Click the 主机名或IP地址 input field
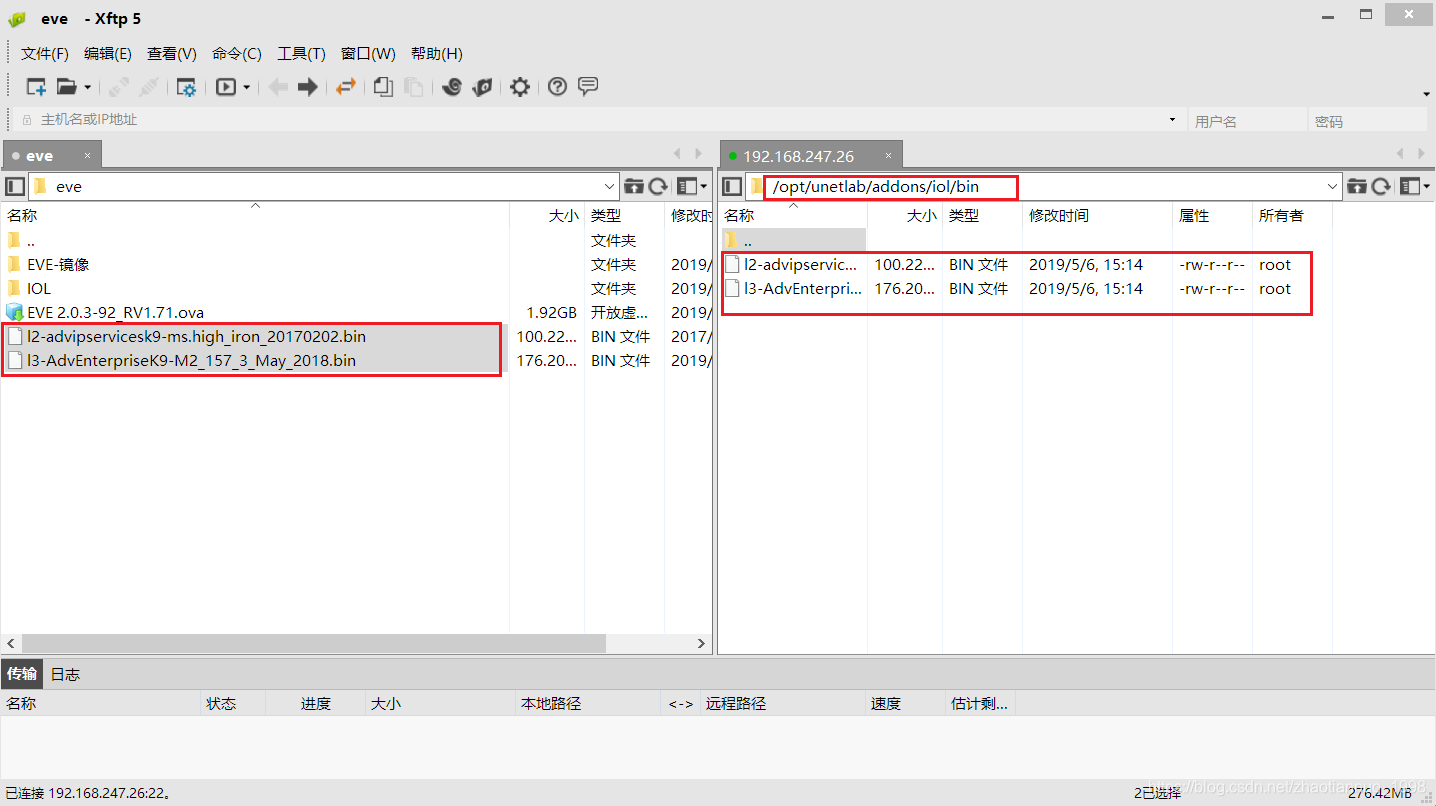This screenshot has width=1436, height=806. coord(600,120)
